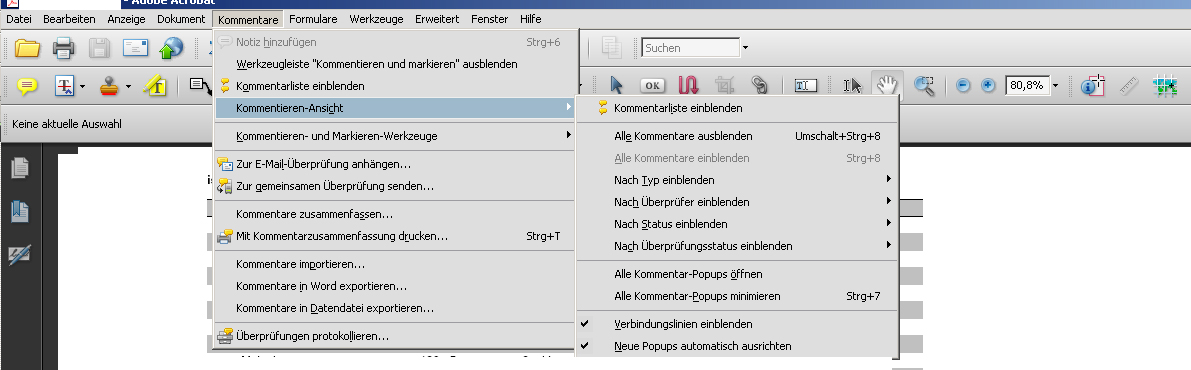The image size is (1191, 370).
Task: Open the Bookmarks panel in sidebar
Action: coord(20,213)
